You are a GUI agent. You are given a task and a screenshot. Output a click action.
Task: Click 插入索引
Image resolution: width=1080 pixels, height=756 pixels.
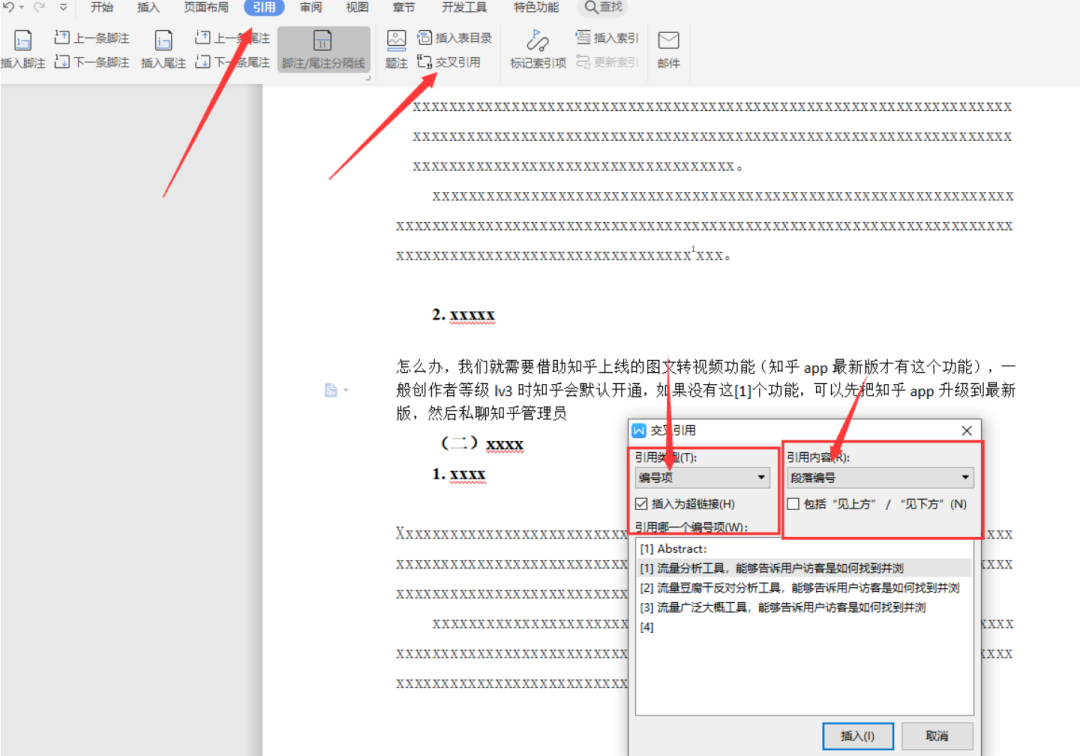point(607,38)
